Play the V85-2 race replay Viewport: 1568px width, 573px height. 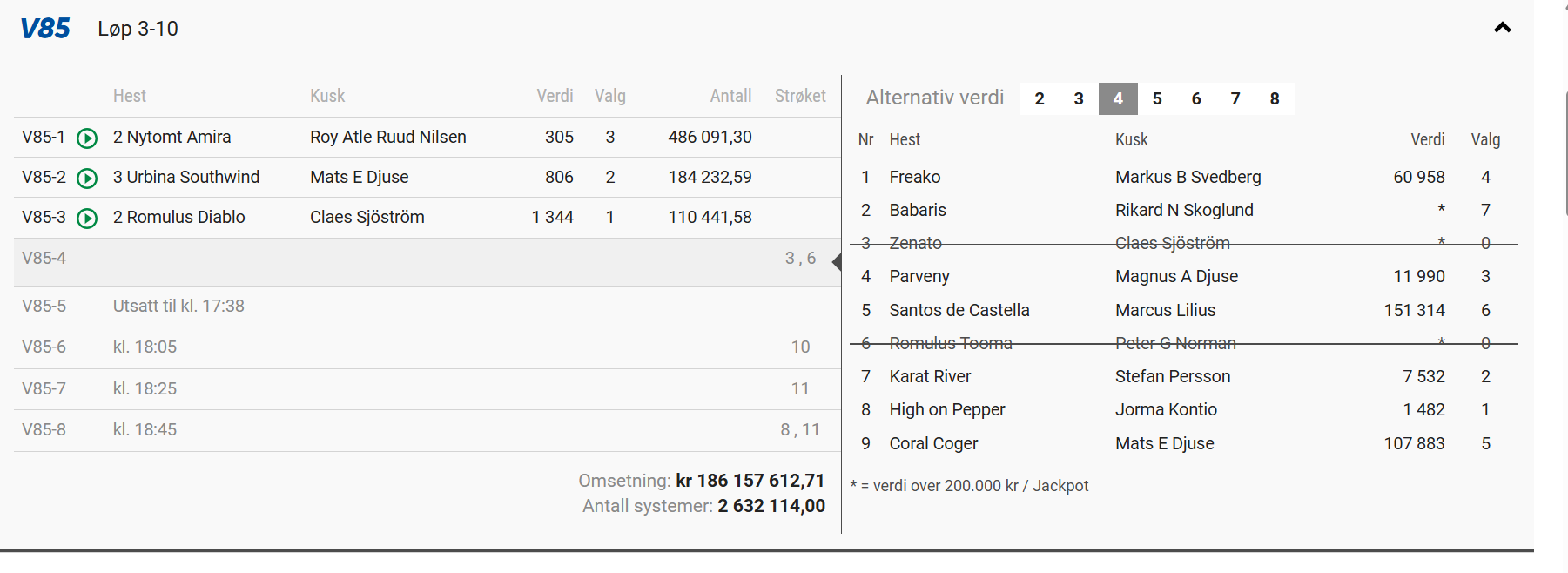(87, 179)
